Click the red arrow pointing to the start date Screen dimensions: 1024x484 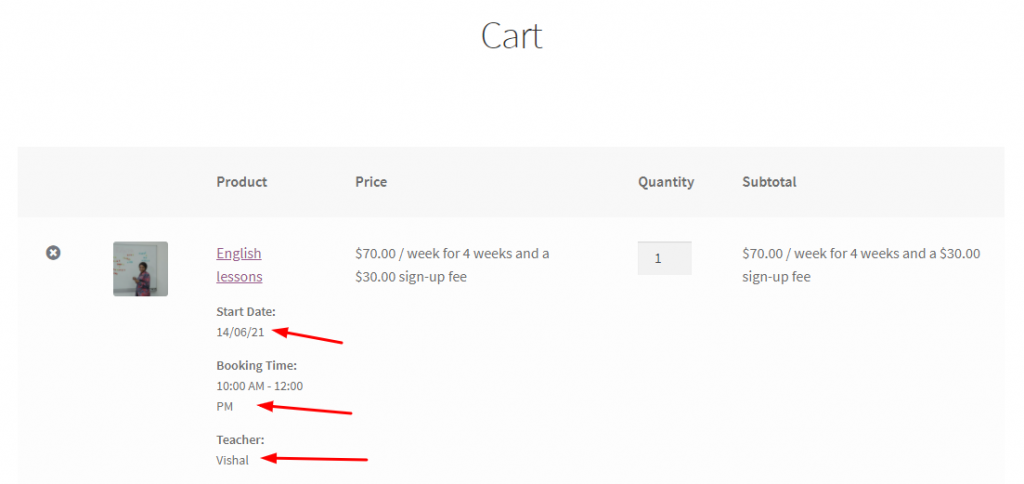[307, 336]
